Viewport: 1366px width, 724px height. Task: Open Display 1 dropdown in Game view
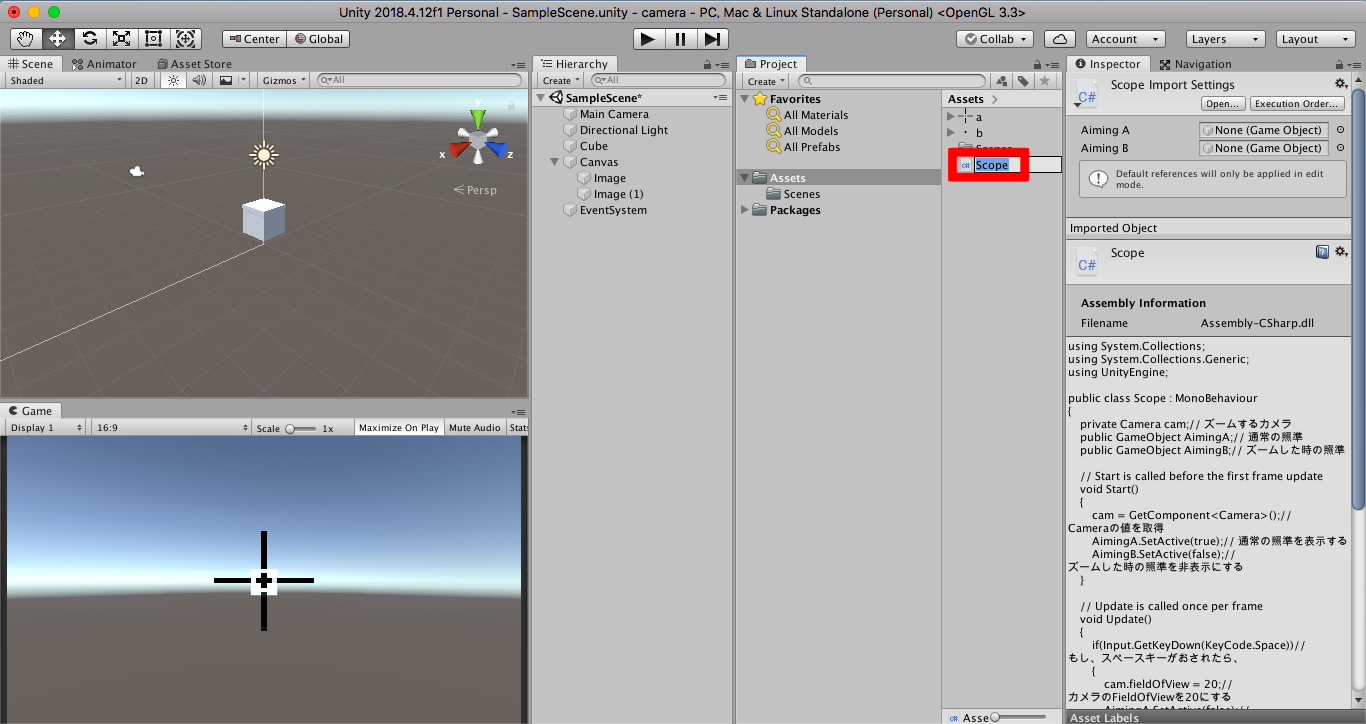(46, 428)
